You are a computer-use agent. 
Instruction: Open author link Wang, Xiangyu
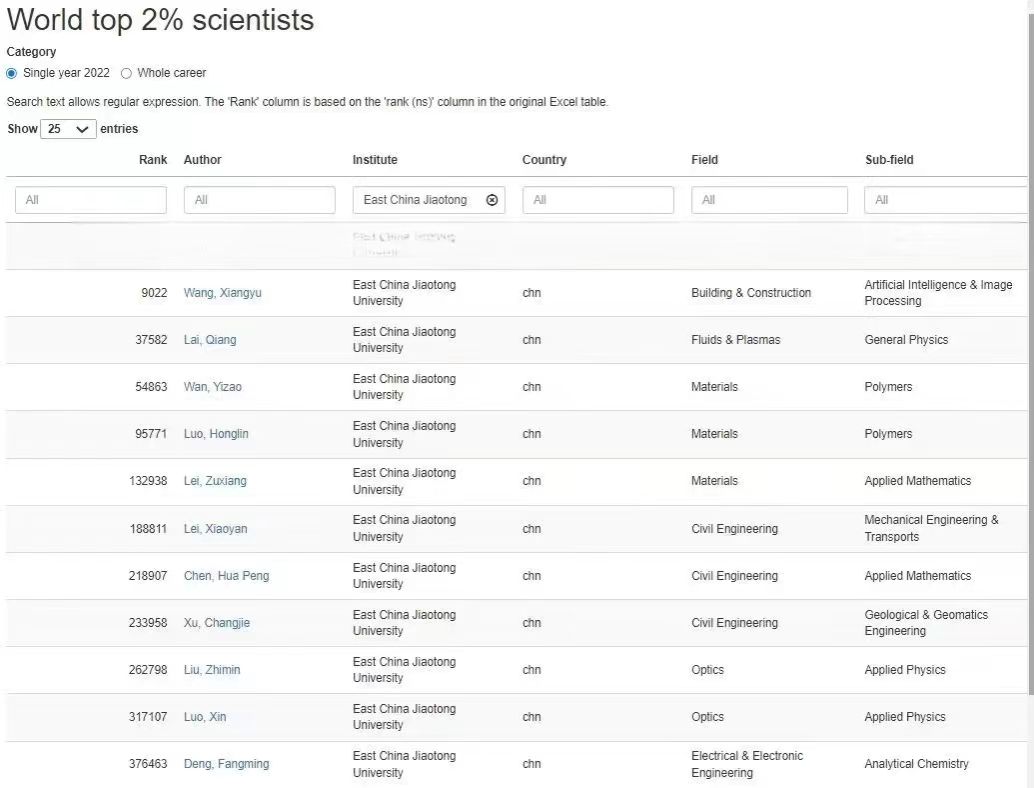(222, 293)
